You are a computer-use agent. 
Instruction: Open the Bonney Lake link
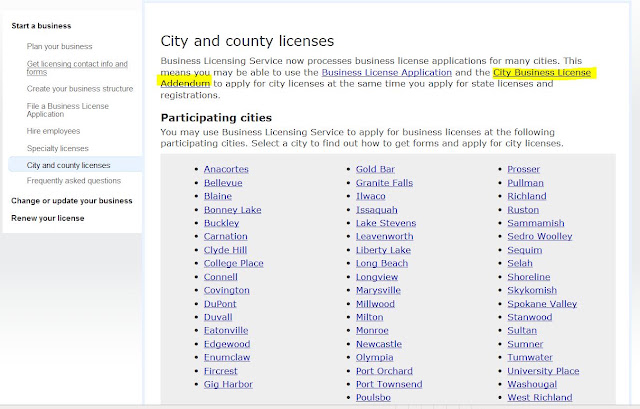click(x=233, y=210)
